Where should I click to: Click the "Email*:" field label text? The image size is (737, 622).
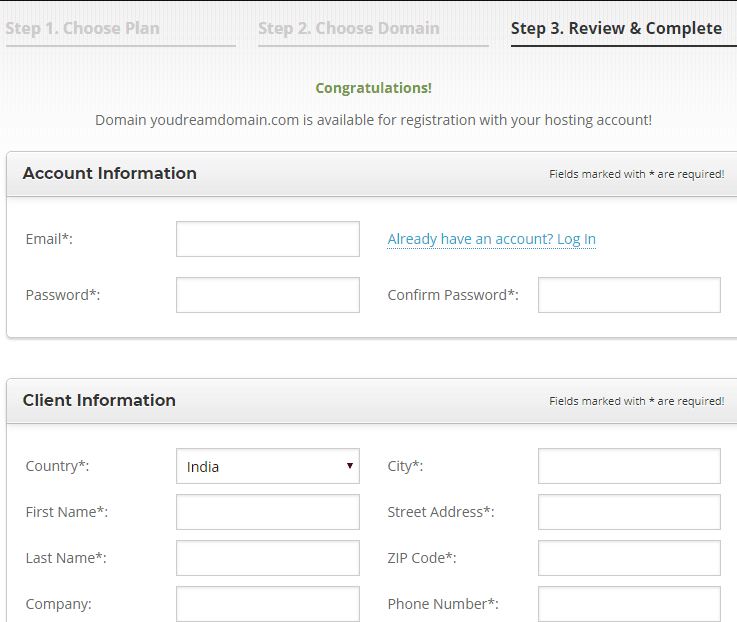pos(49,239)
